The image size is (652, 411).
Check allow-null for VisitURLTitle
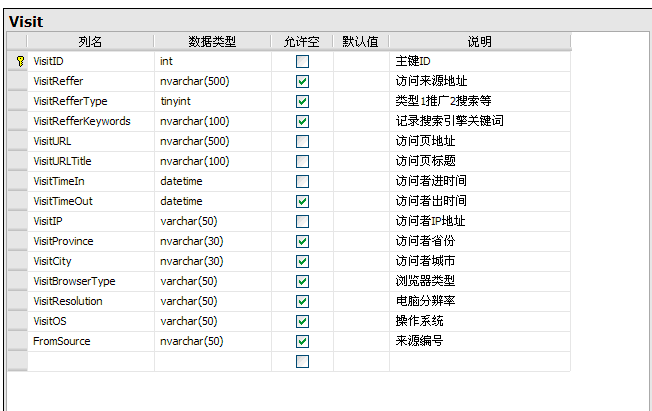(302, 161)
